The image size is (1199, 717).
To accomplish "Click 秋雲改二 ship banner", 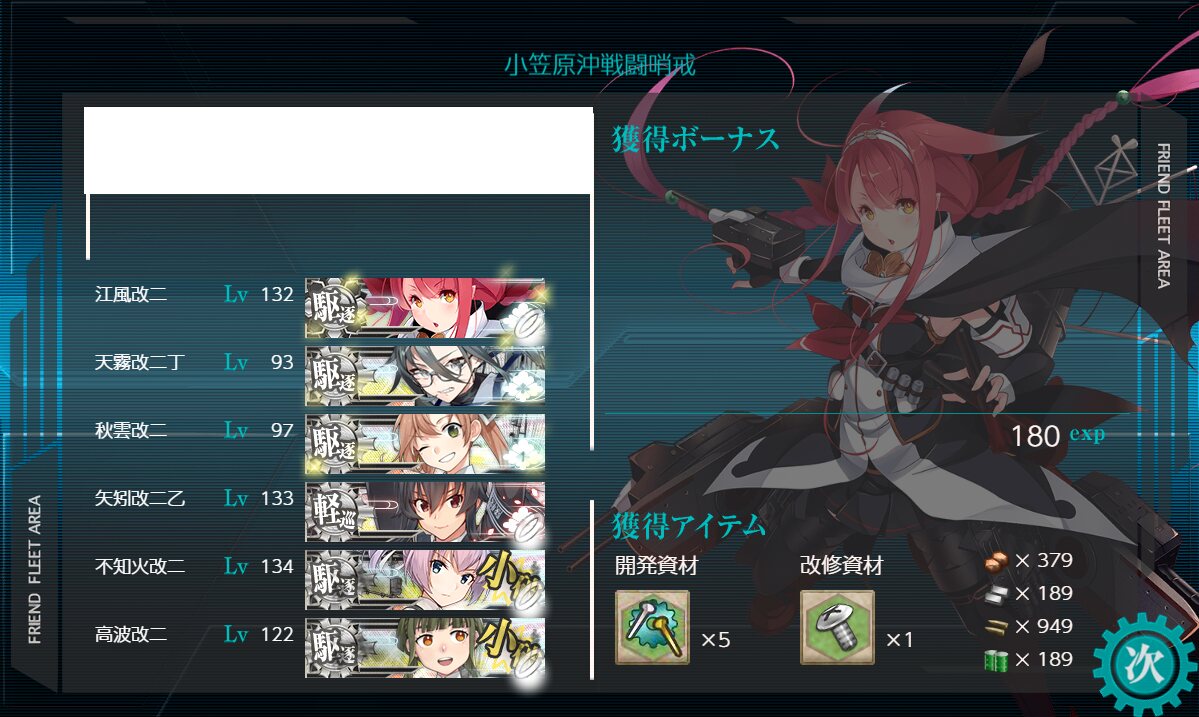I will pos(425,444).
